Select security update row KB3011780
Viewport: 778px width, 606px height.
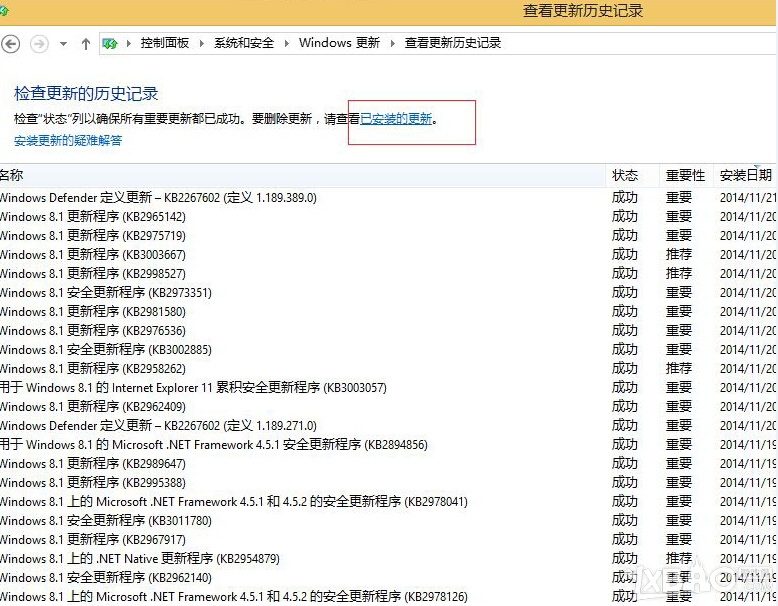(x=389, y=521)
